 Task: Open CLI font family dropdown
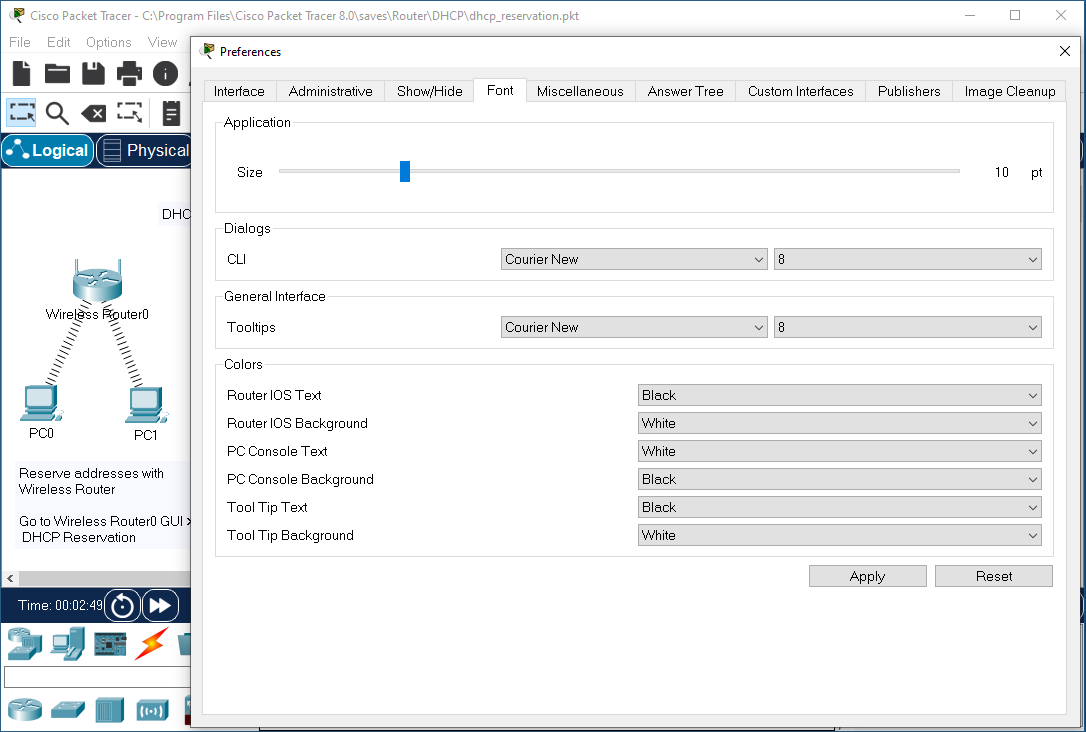click(x=634, y=260)
